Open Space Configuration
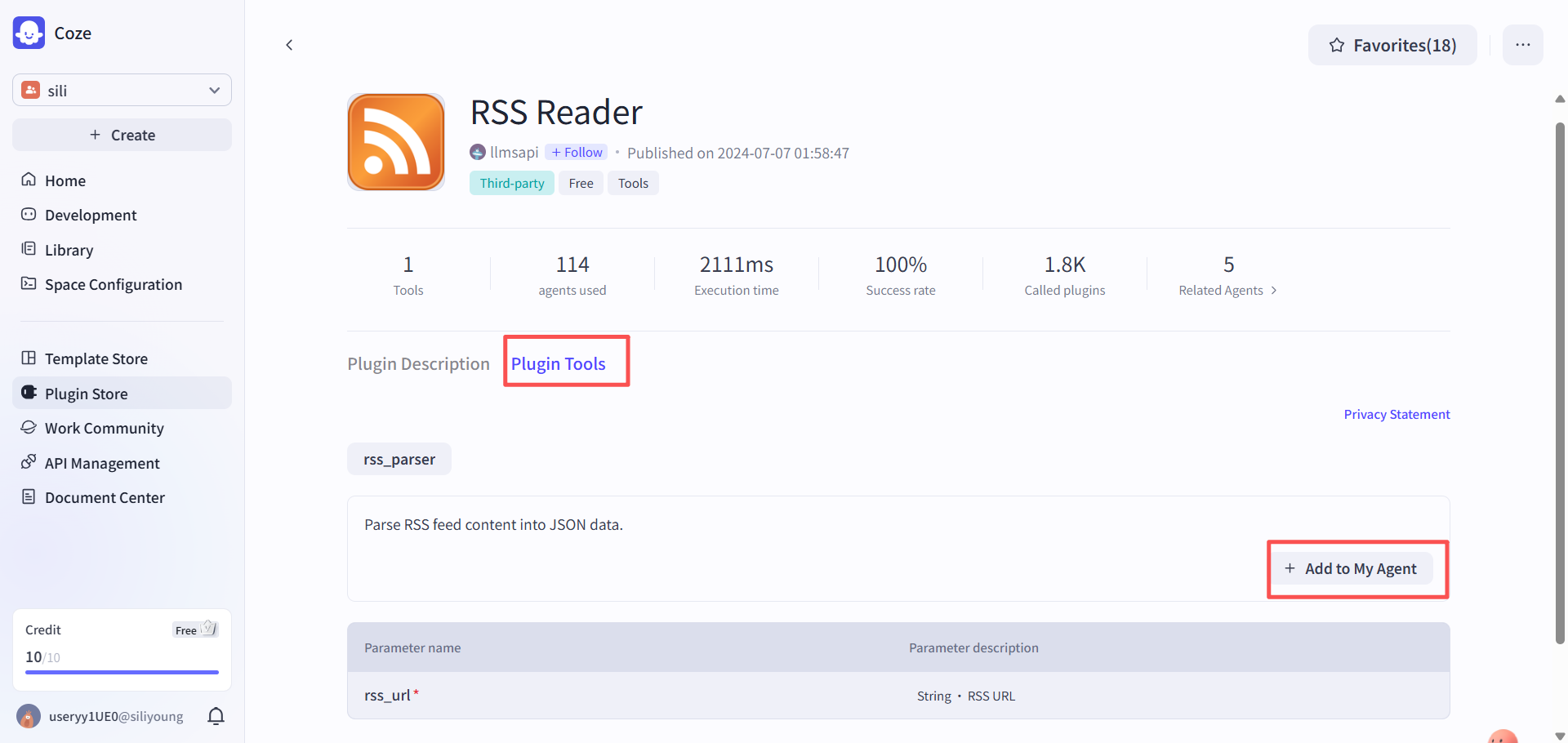This screenshot has height=743, width=1568. click(122, 284)
